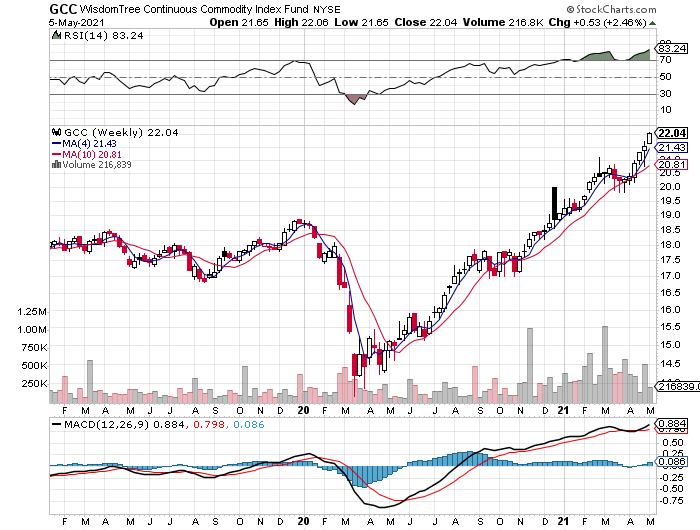
Task: Click the 500K volume scale label
Action: tap(34, 366)
